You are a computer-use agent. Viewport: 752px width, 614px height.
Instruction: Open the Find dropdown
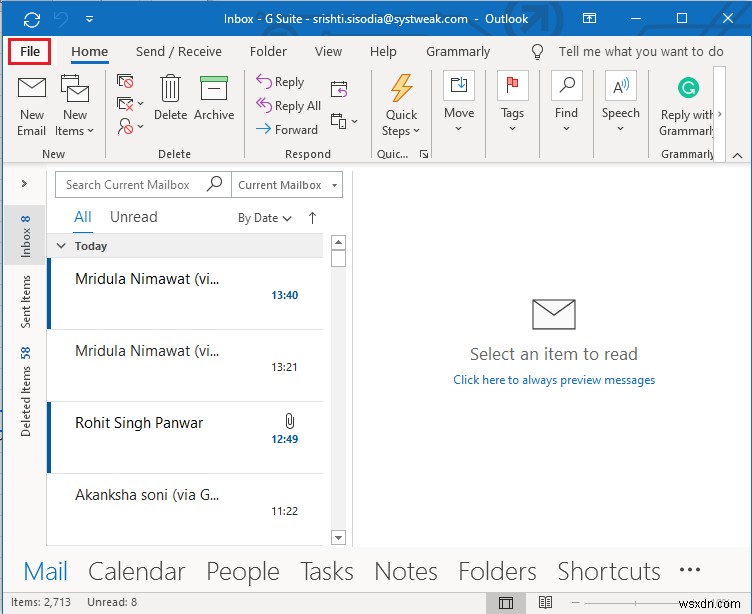(566, 102)
